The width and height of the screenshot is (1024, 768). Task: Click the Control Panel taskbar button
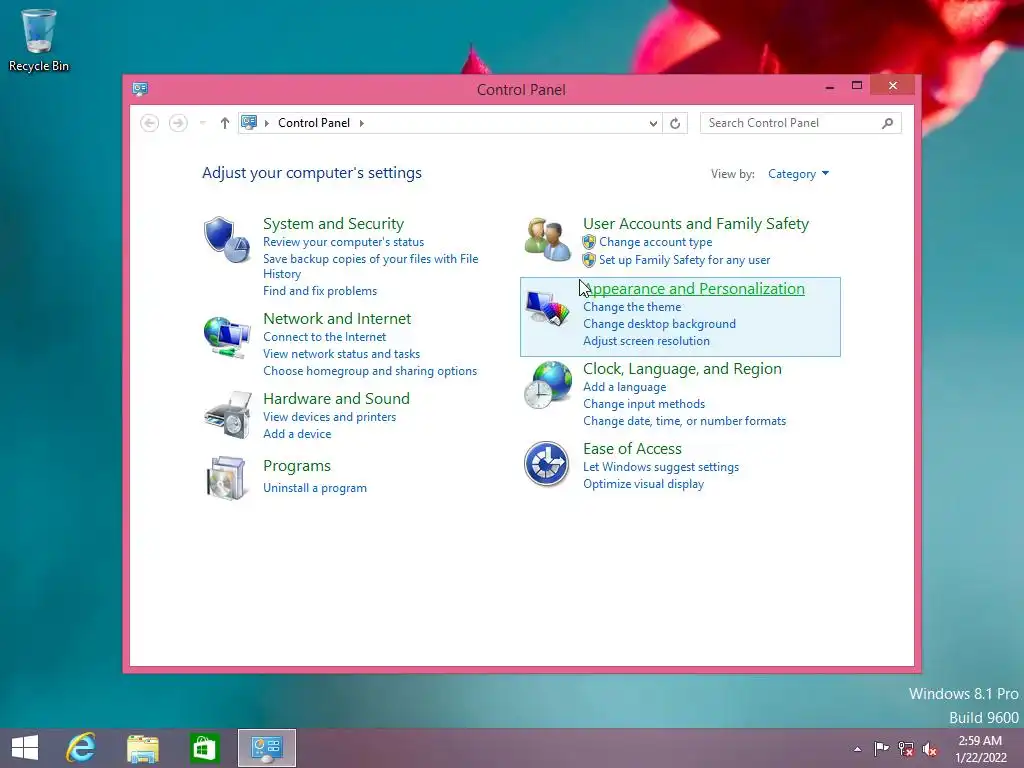click(x=266, y=748)
